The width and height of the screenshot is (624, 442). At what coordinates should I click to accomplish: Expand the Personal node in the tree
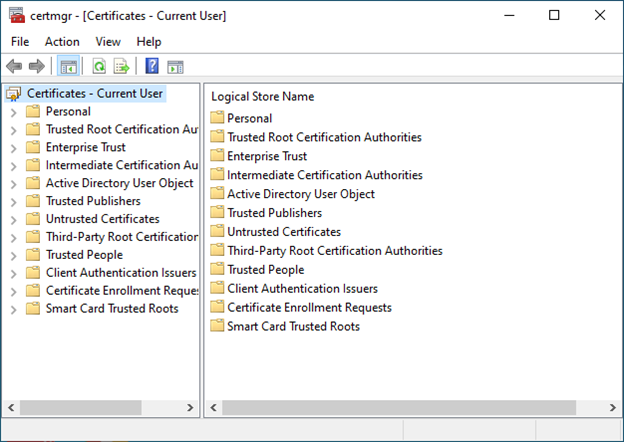pos(13,112)
